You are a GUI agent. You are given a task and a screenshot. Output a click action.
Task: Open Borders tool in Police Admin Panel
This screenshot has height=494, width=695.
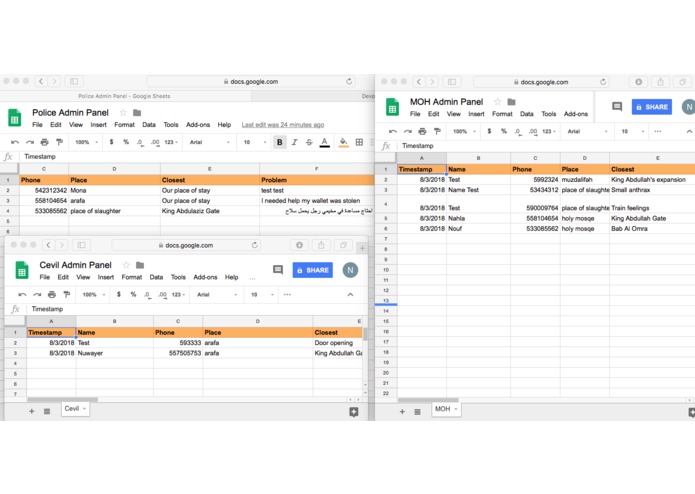click(359, 142)
